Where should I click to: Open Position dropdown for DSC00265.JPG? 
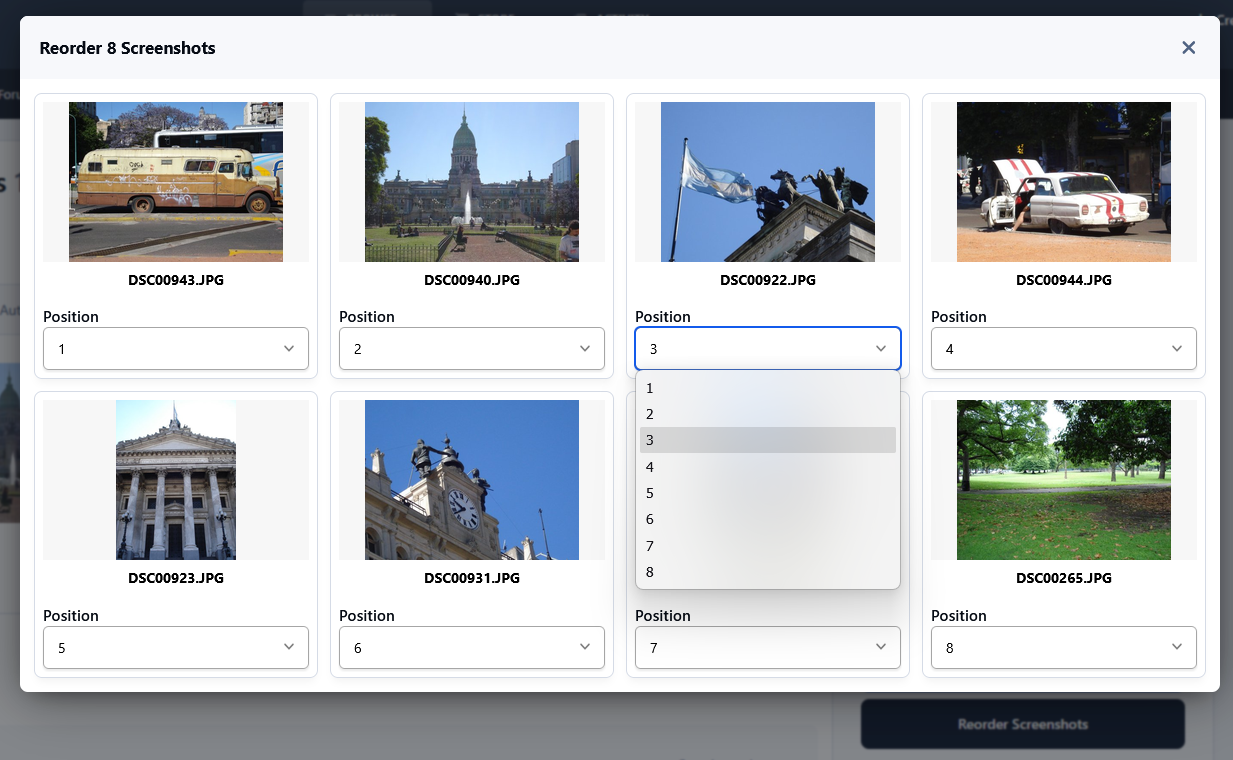pyautogui.click(x=1064, y=647)
